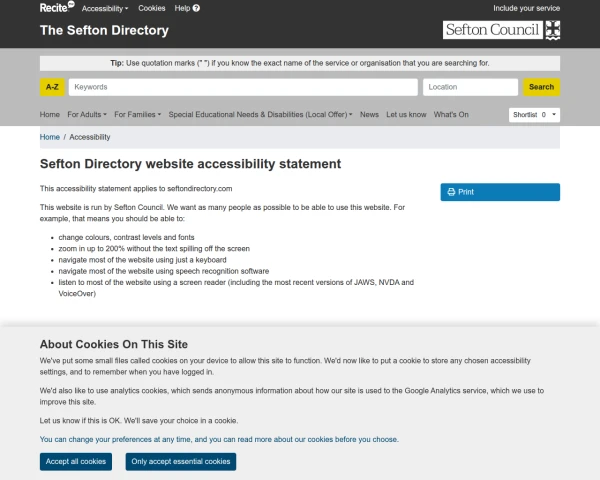Go to Home in navigation menu
The width and height of the screenshot is (600, 480).
[50, 115]
